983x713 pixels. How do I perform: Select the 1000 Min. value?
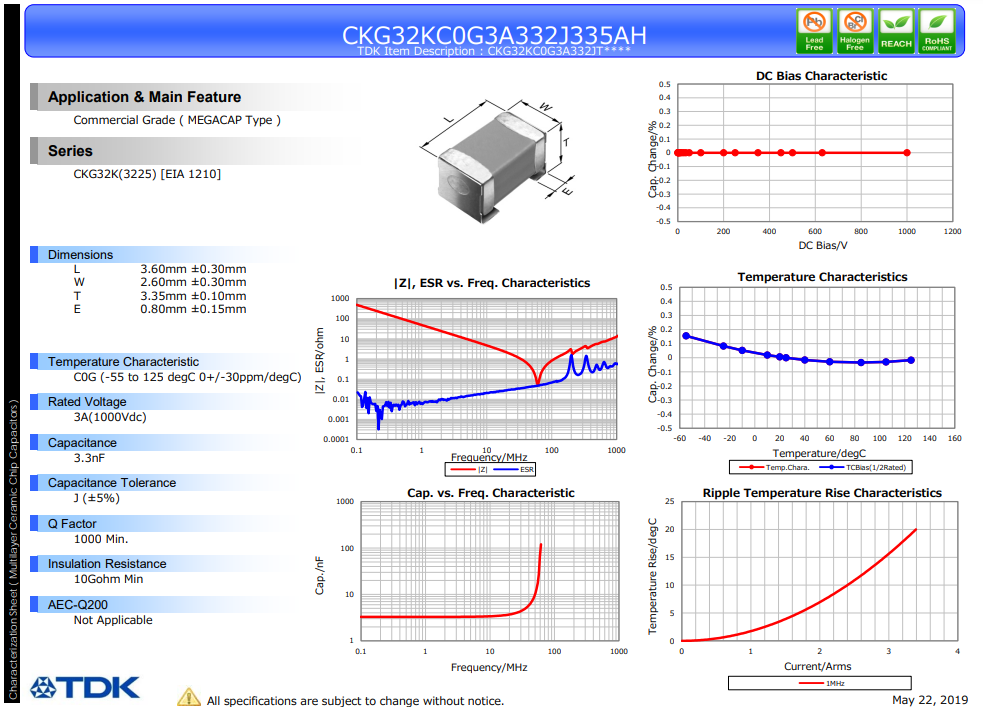tap(101, 539)
